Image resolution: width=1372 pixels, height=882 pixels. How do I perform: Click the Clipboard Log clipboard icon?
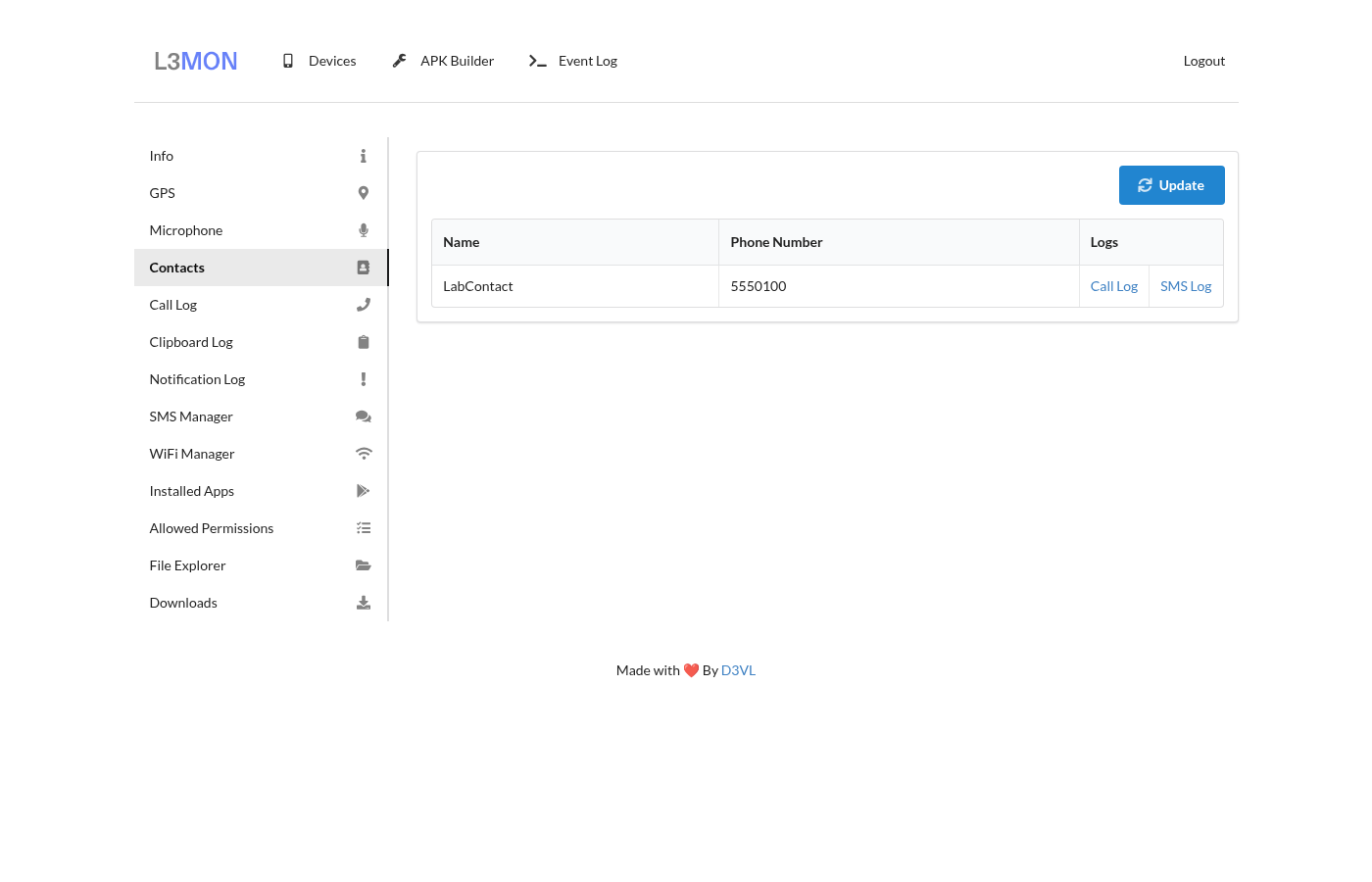click(x=363, y=342)
